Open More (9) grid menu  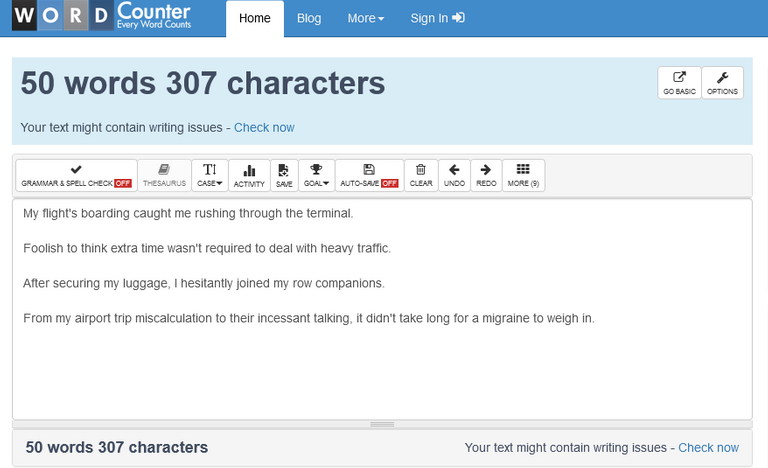coord(524,175)
